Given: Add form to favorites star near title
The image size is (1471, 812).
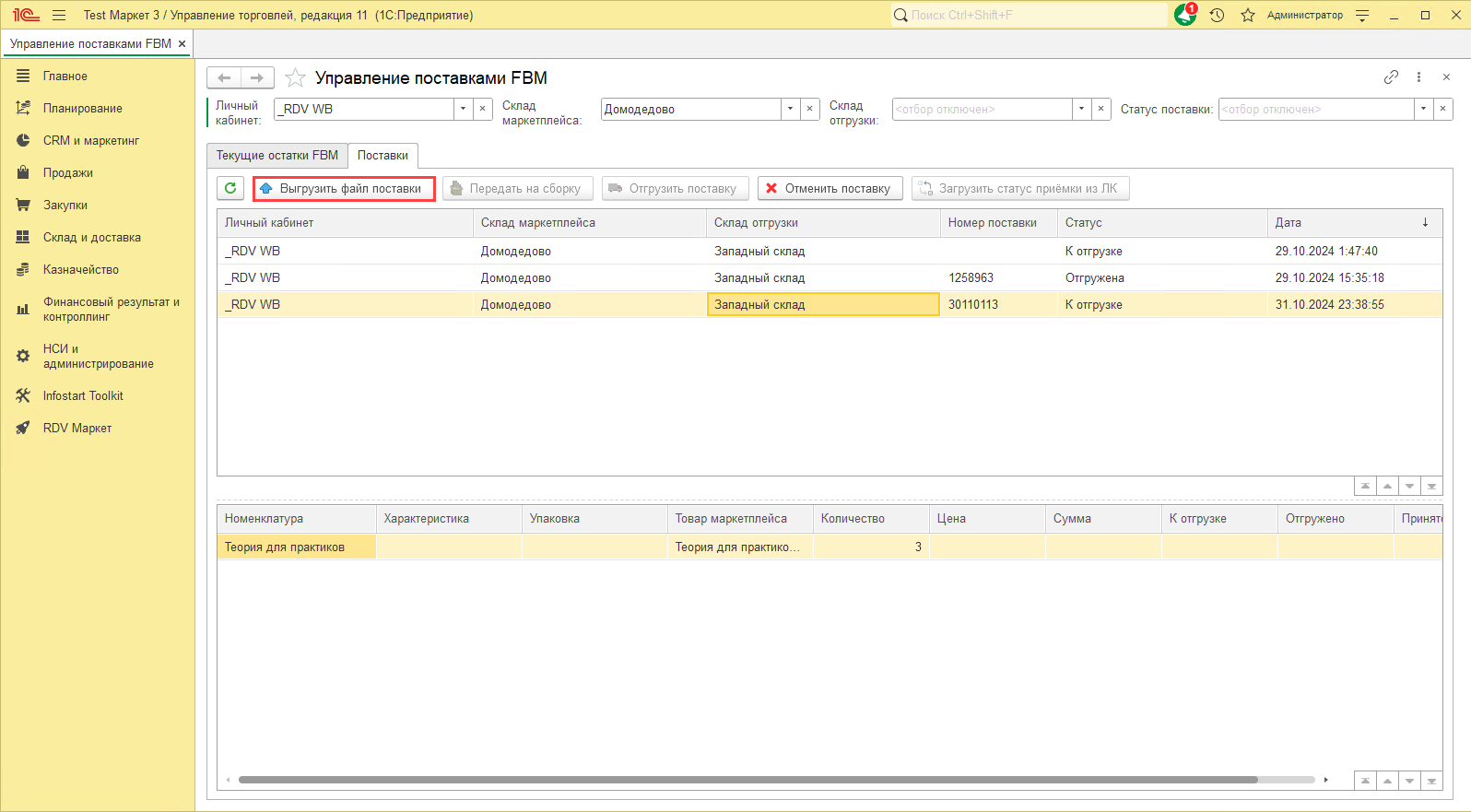Looking at the screenshot, I should 295,77.
